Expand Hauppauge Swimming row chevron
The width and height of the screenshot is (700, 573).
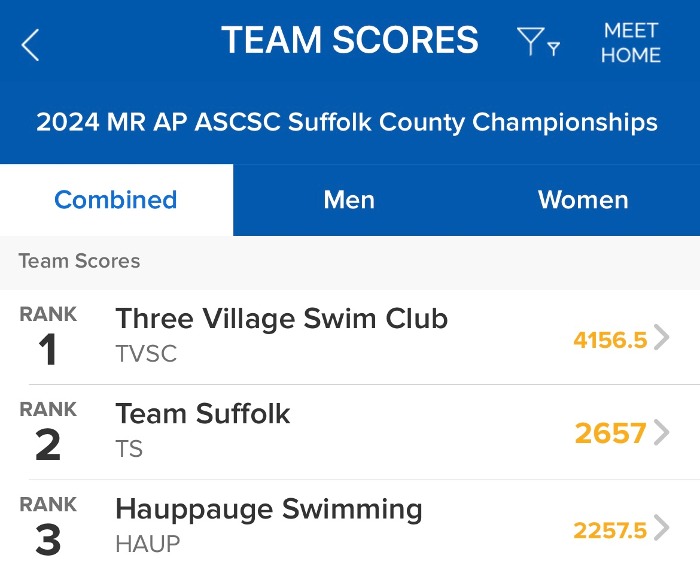pyautogui.click(x=661, y=528)
